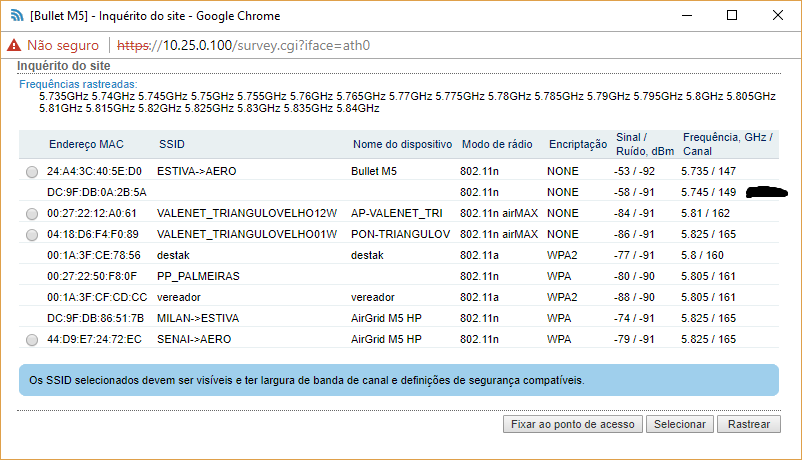Choose the VALENET_TRIANGULOVELHO01W radio button
The width and height of the screenshot is (802, 460).
(x=33, y=235)
